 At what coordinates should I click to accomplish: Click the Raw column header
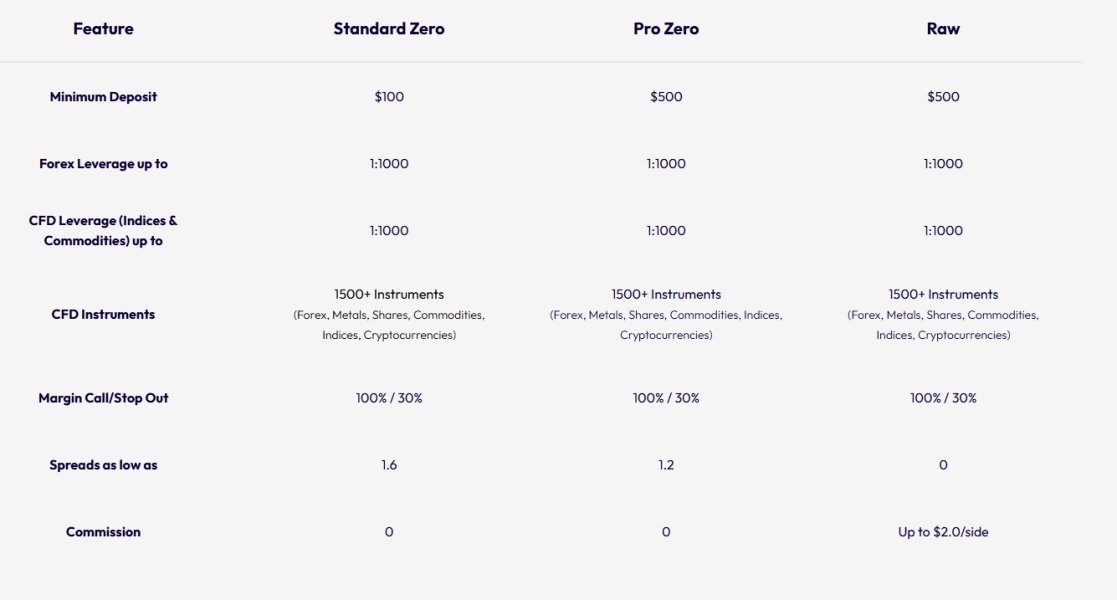(943, 29)
